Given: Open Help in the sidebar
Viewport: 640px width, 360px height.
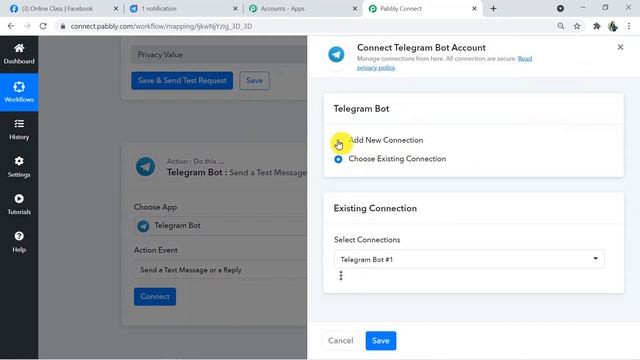Looking at the screenshot, I should (x=19, y=242).
